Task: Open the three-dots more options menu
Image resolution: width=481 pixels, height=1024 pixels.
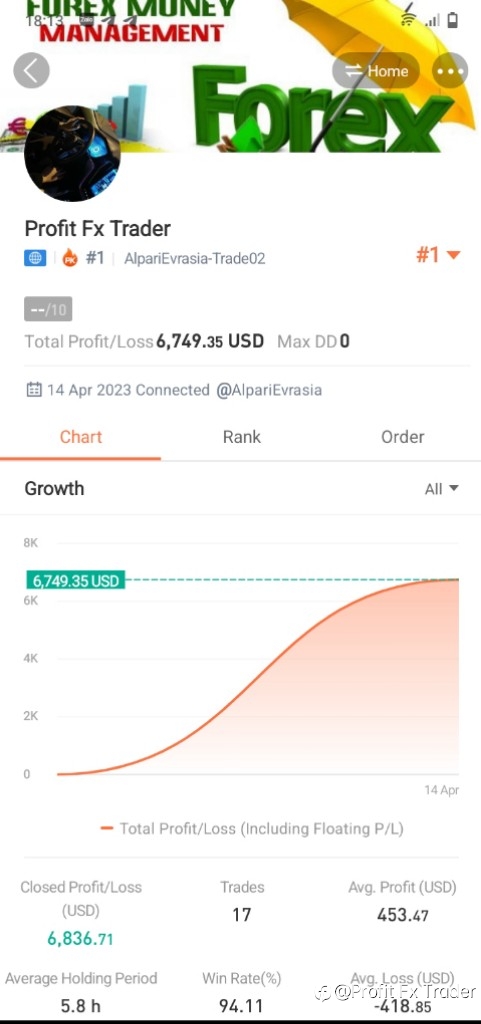Action: pyautogui.click(x=450, y=71)
